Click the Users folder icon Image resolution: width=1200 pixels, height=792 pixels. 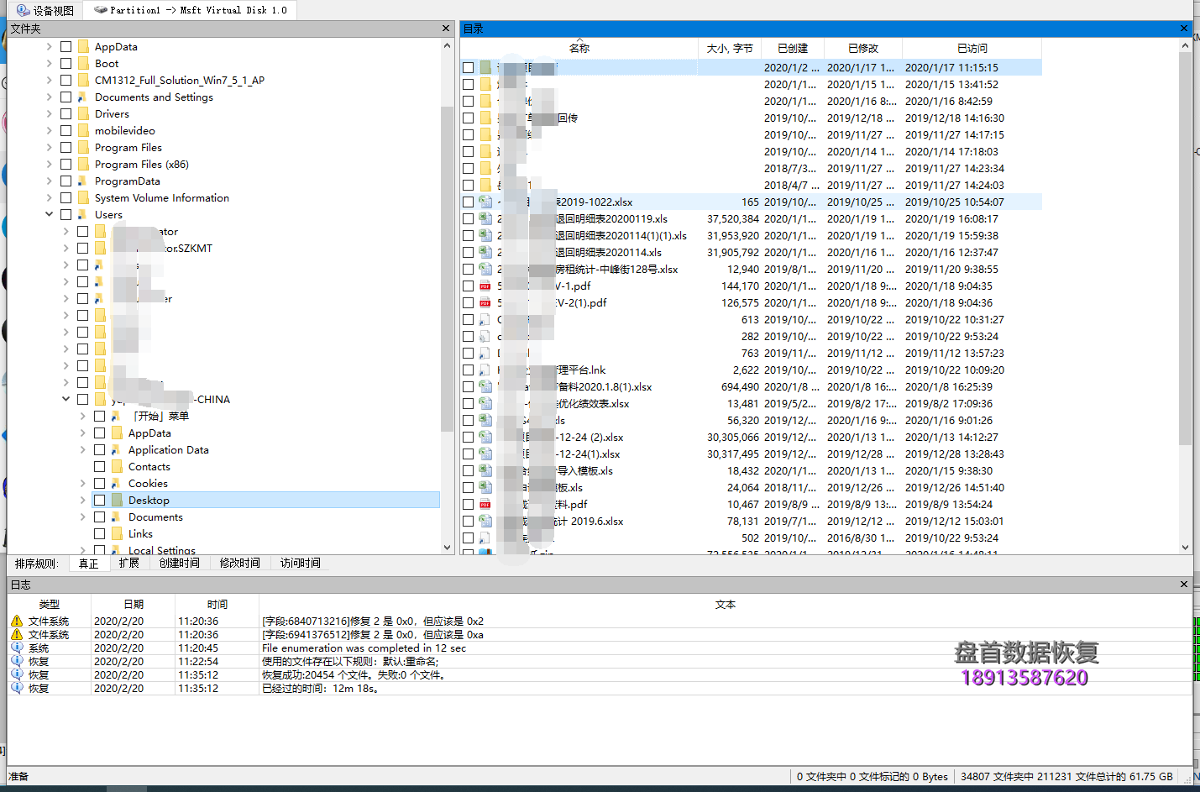tap(83, 214)
